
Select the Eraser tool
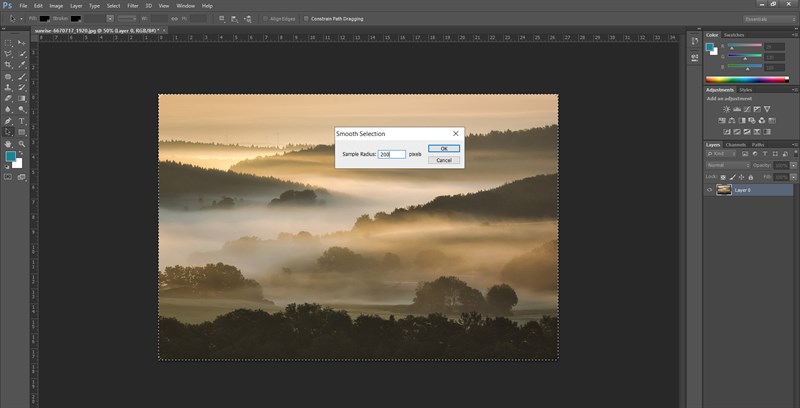[x=9, y=99]
